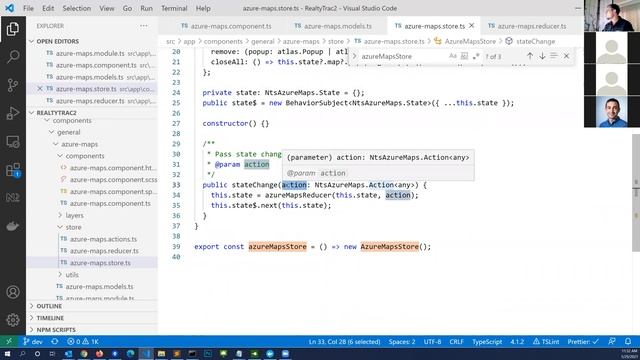Screen dimensions: 640x360
Task: Toggle Match Case in find widget
Action: (453, 56)
